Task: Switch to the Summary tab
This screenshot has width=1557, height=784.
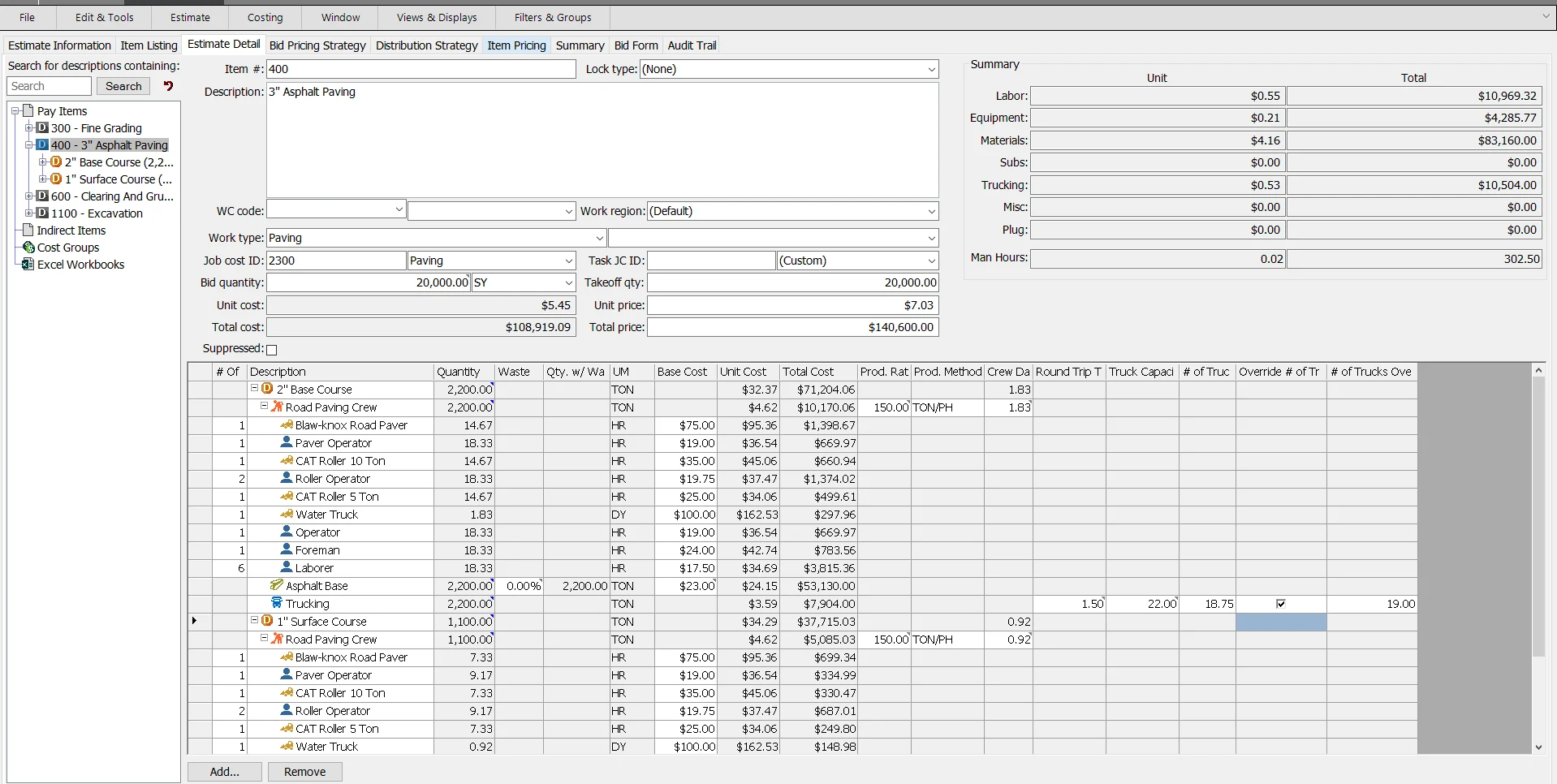Action: [x=580, y=45]
